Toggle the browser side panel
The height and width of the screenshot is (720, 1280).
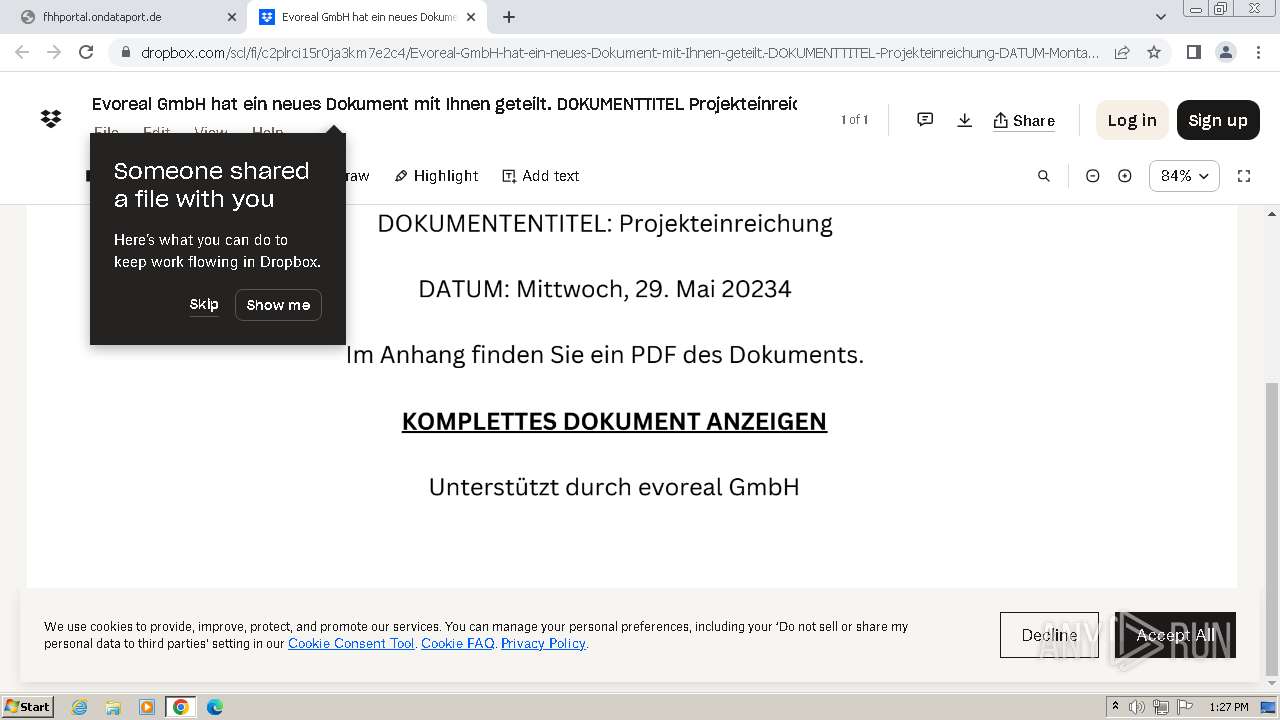[x=1193, y=52]
